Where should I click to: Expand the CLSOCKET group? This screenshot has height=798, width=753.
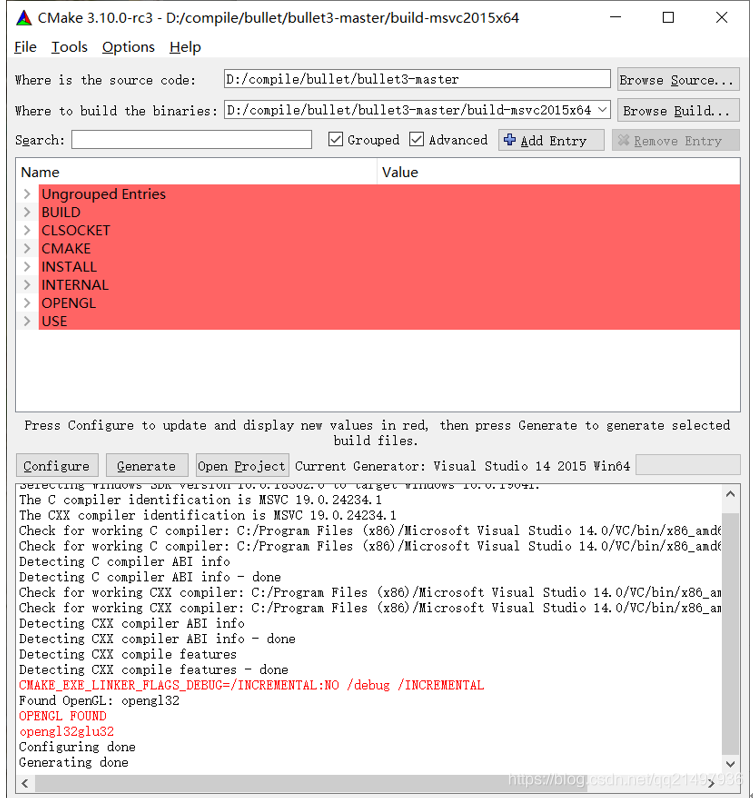tap(27, 231)
